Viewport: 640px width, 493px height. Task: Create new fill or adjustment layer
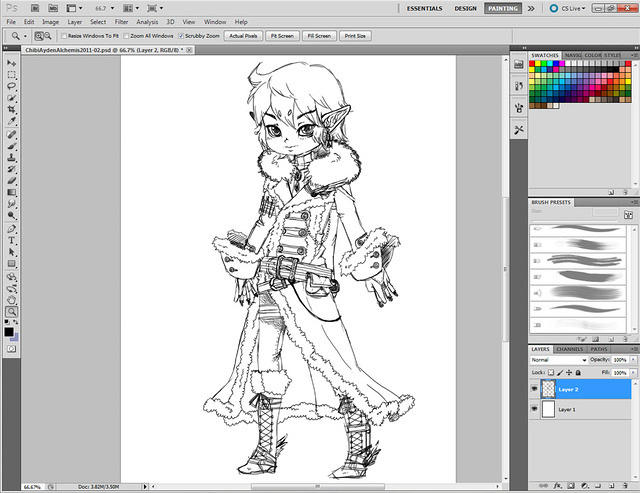[x=584, y=486]
